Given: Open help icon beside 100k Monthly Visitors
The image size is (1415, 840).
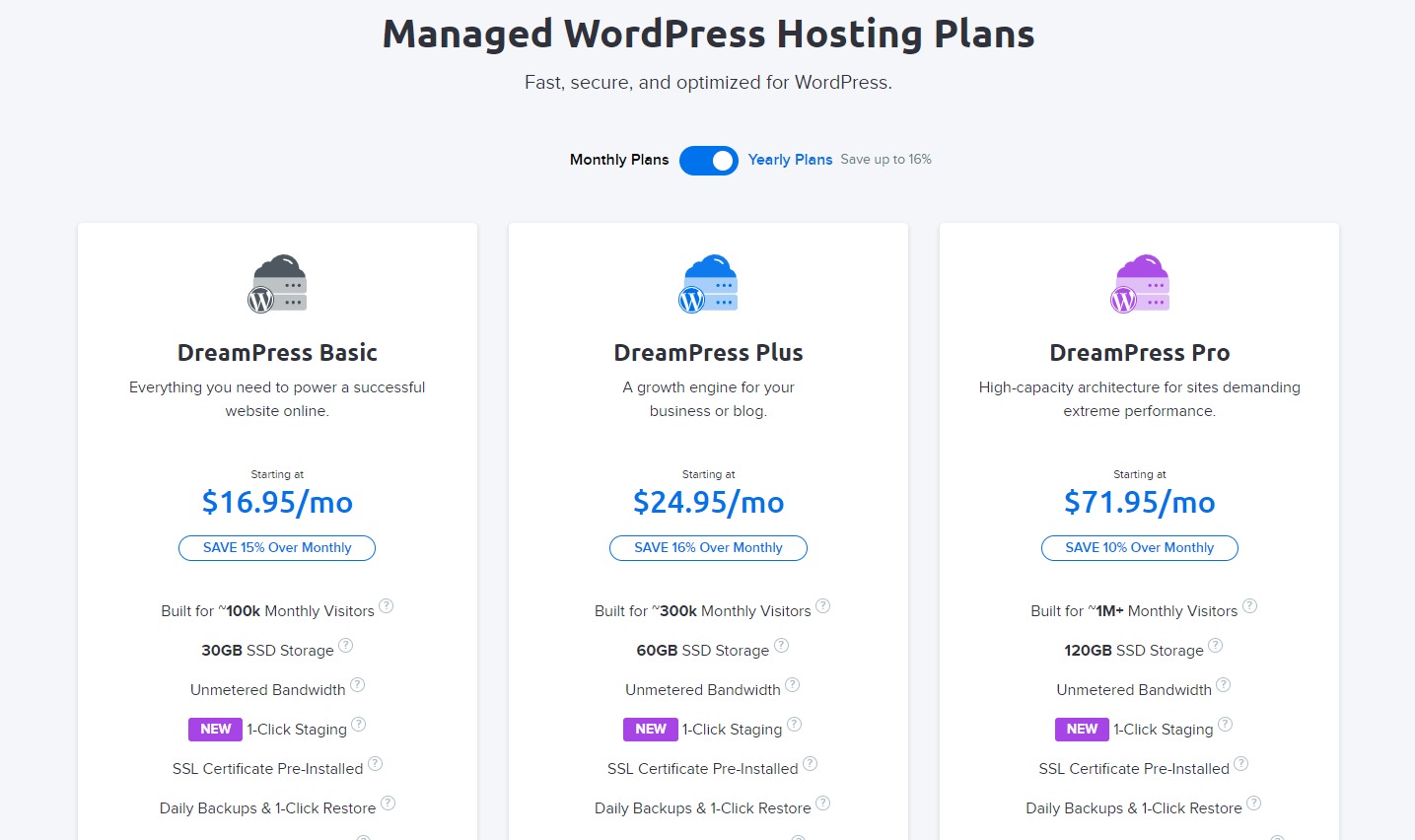Looking at the screenshot, I should [x=387, y=606].
